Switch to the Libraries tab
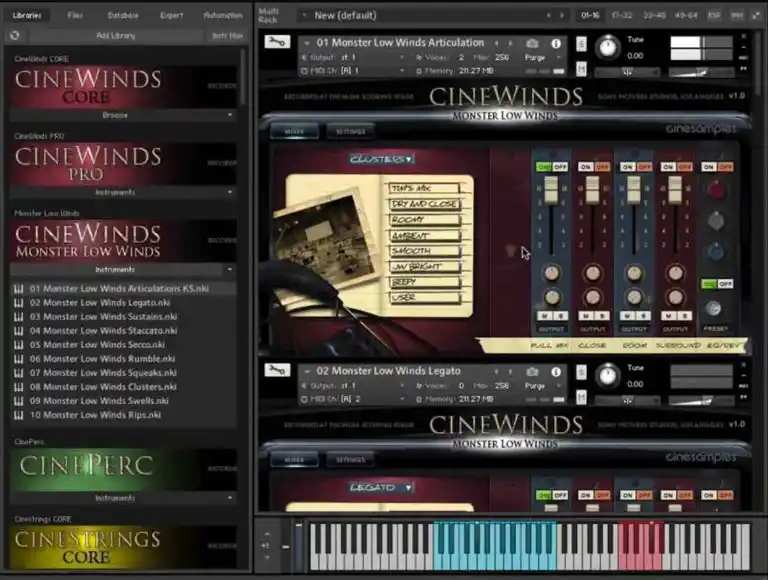 click(27, 15)
